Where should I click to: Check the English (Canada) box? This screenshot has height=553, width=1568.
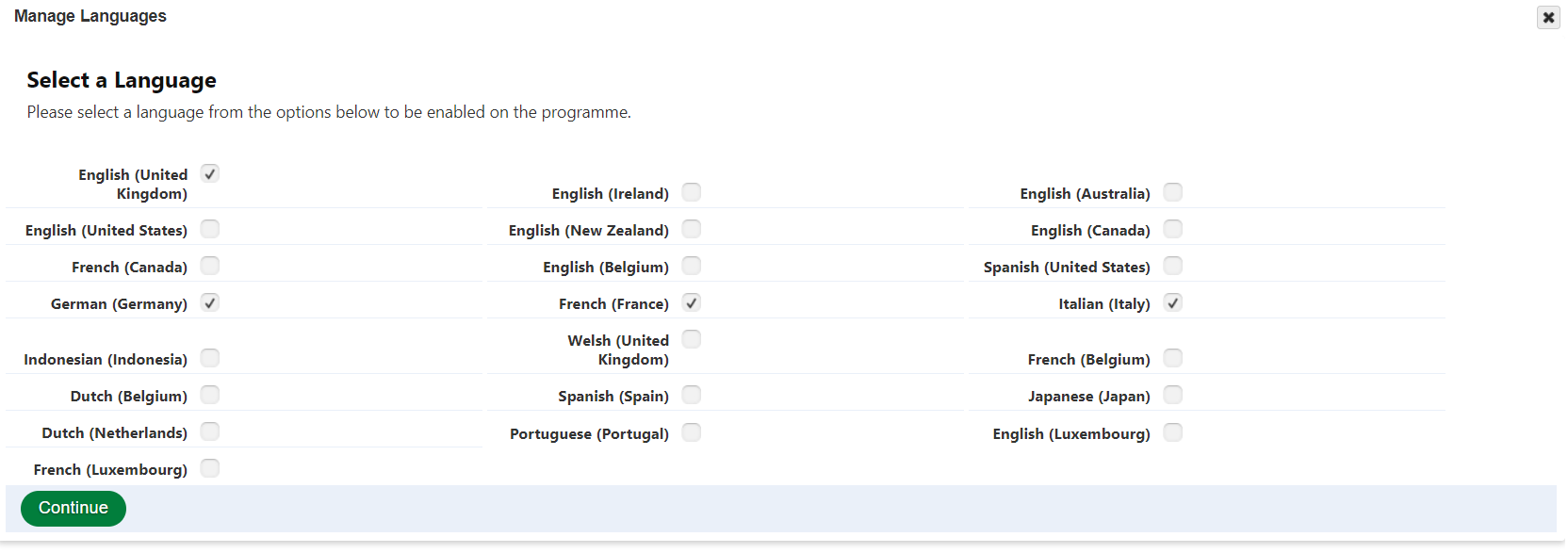[x=1173, y=229]
